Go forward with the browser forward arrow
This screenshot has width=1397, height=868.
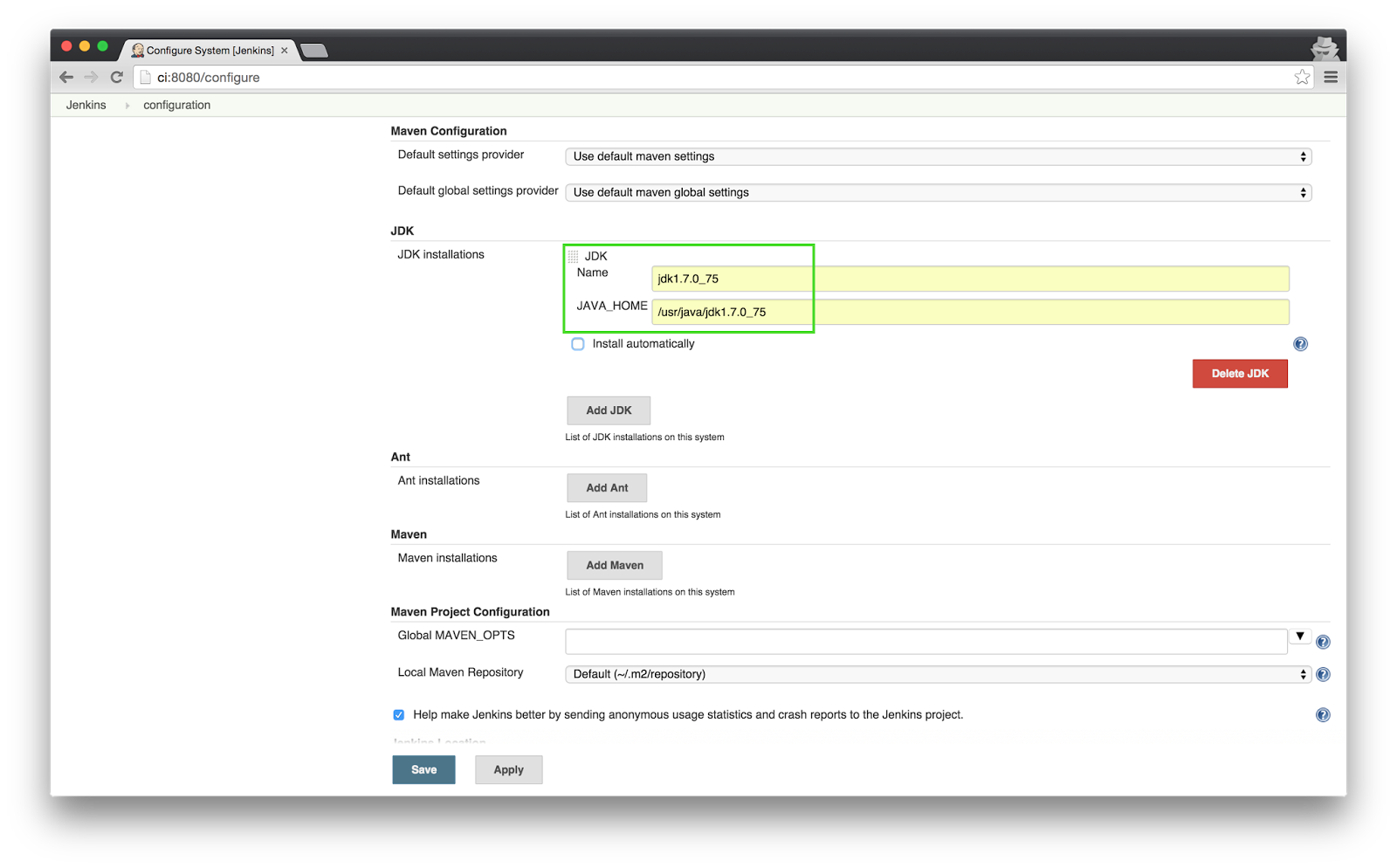(x=91, y=77)
